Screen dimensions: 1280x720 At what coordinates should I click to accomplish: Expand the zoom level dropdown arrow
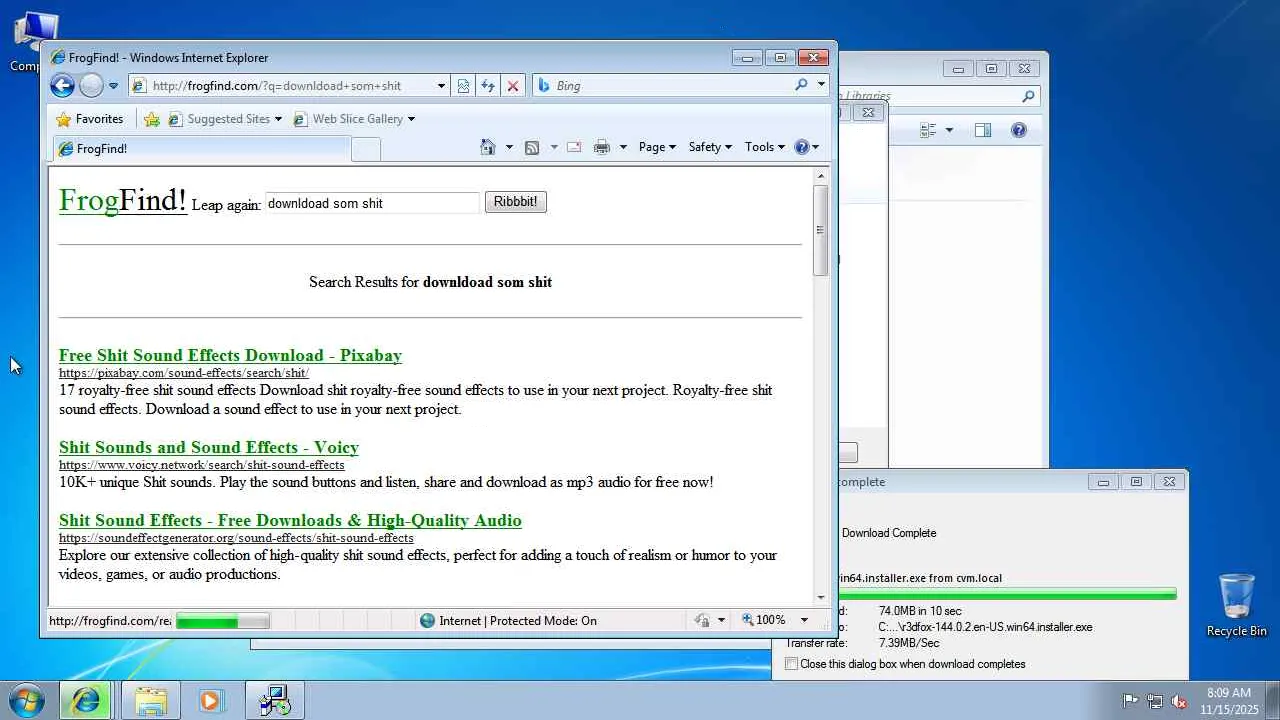click(804, 621)
